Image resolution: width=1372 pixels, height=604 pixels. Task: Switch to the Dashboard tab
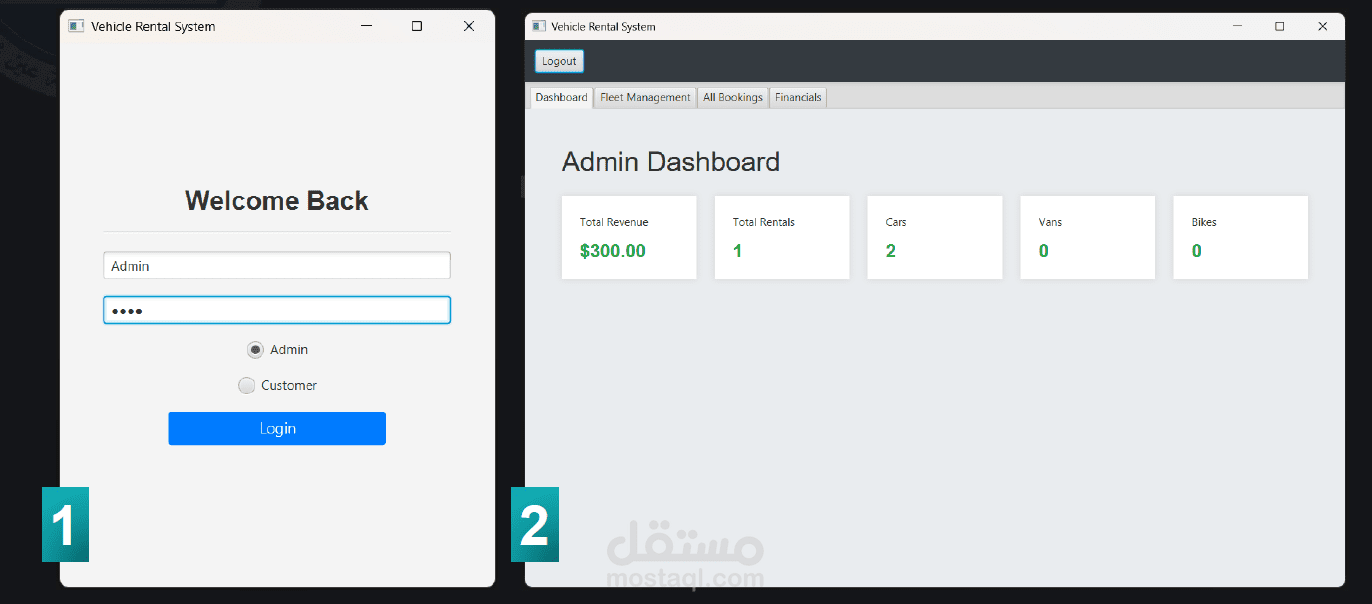click(561, 97)
